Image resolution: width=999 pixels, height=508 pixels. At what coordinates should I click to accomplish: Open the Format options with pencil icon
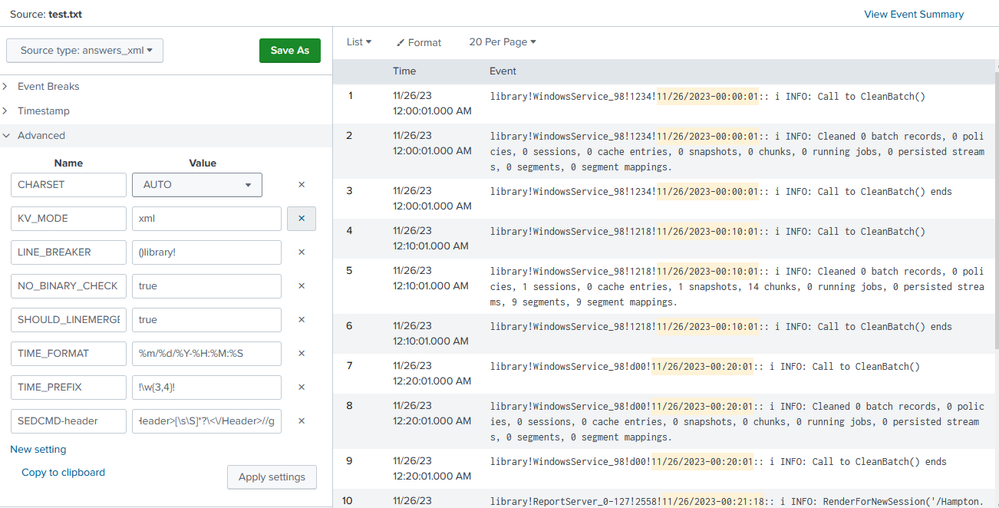419,42
